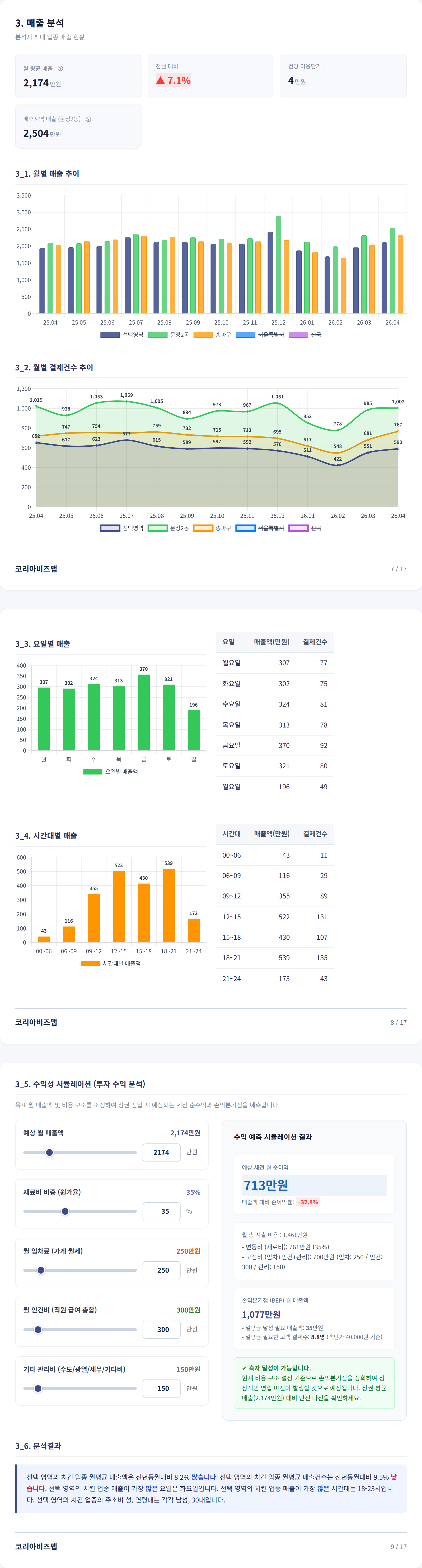Click the 시간대 column header
Screen dimensions: 422x1568
(231, 833)
